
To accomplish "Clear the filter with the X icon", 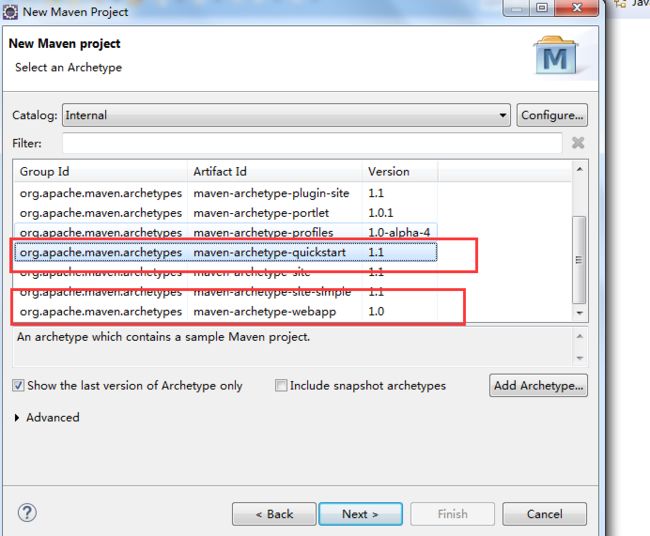I will (x=578, y=143).
